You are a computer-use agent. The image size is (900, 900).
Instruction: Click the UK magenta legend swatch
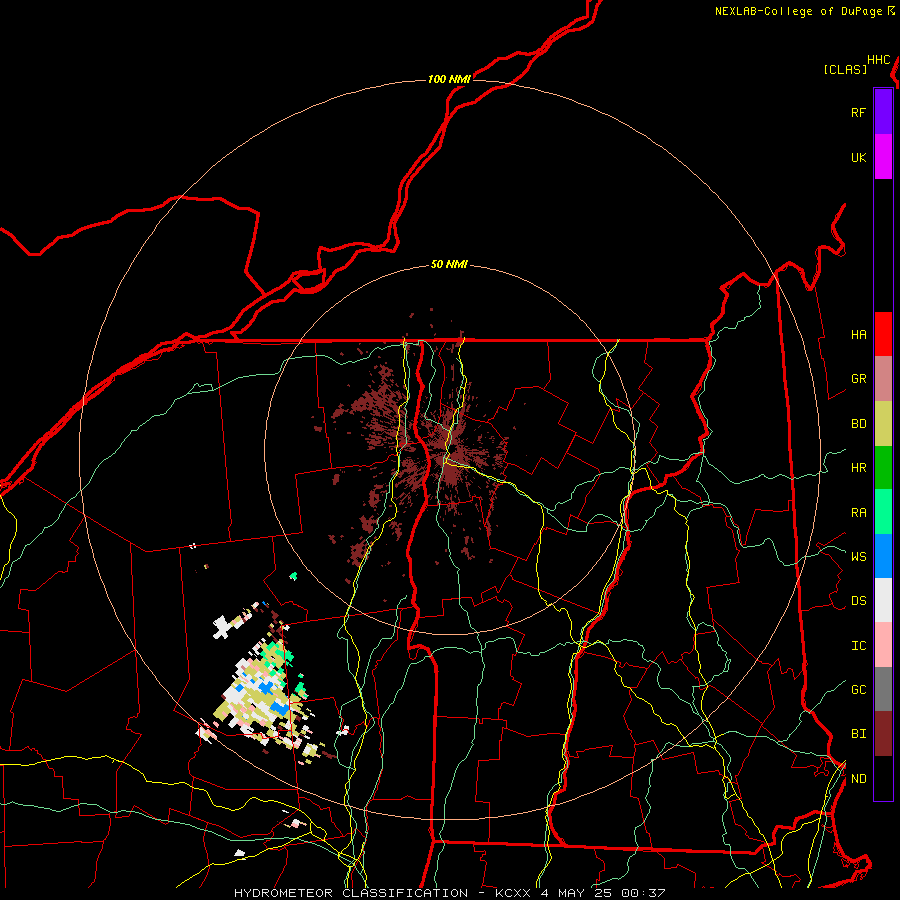click(883, 157)
